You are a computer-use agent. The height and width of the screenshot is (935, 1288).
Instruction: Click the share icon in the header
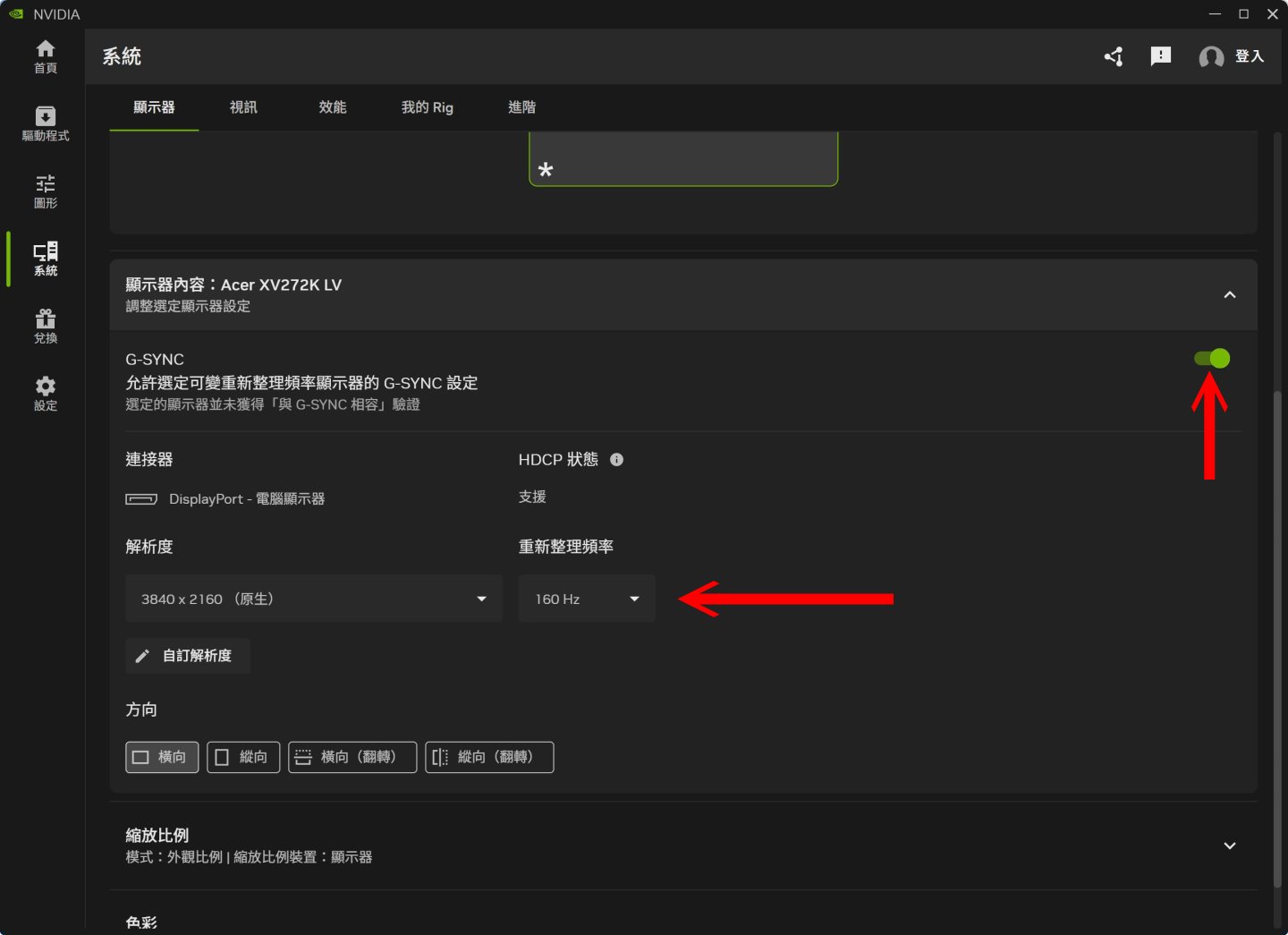[1113, 55]
